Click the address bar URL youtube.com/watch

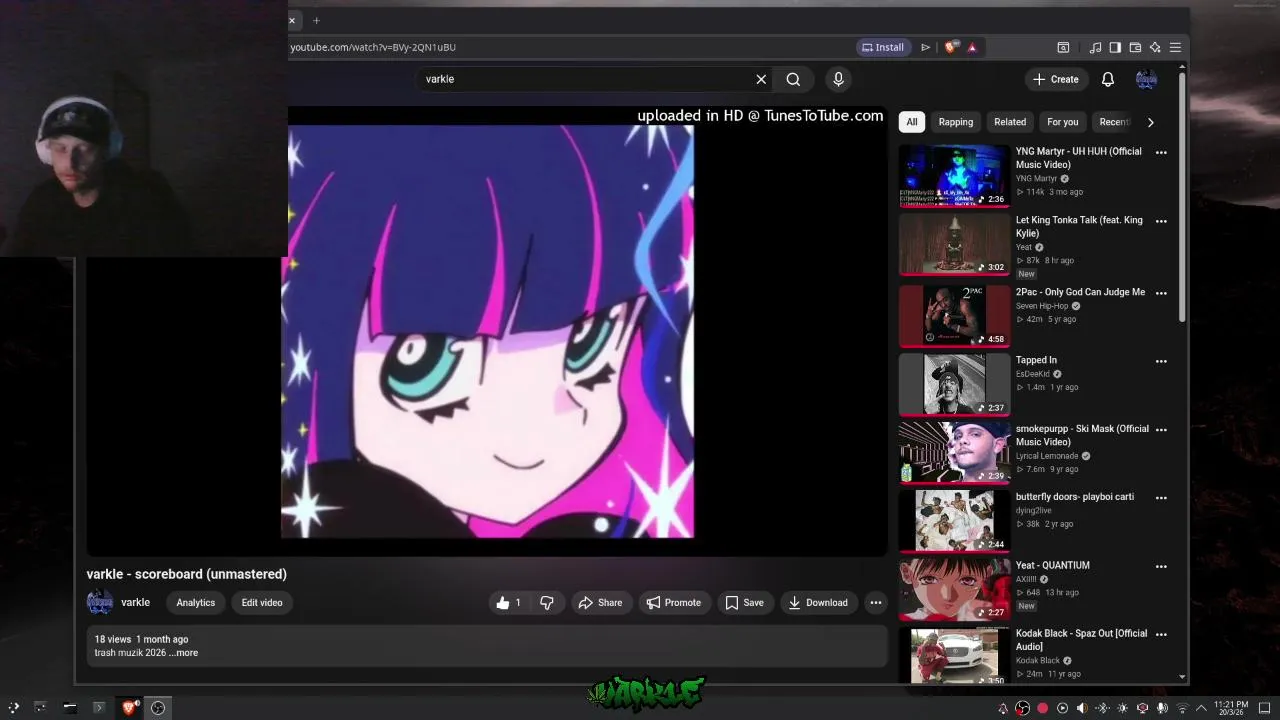[x=373, y=47]
